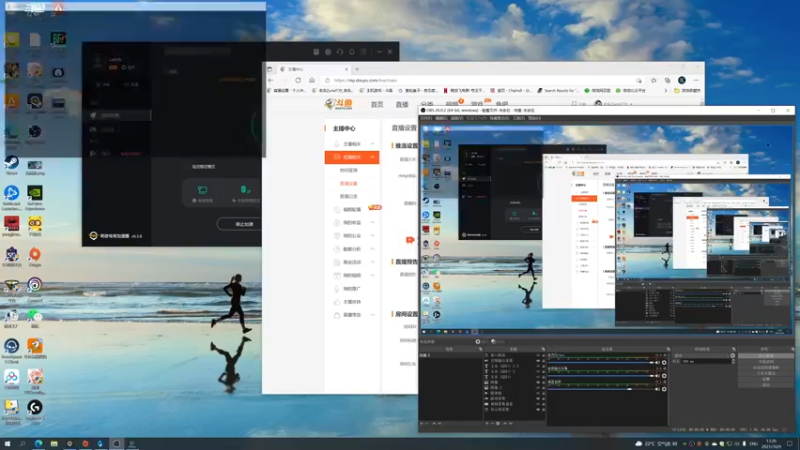Add a new source with plus icon
The height and width of the screenshot is (450, 800).
click(487, 423)
